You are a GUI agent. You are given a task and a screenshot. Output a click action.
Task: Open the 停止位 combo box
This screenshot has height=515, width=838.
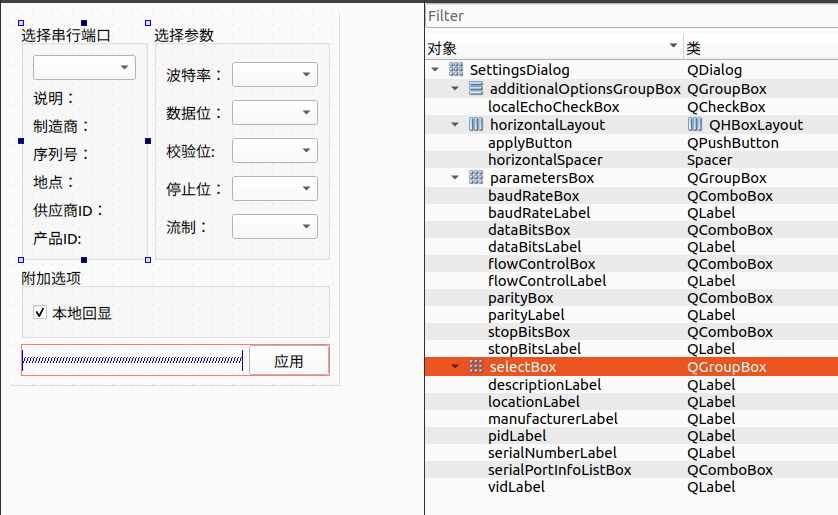275,189
